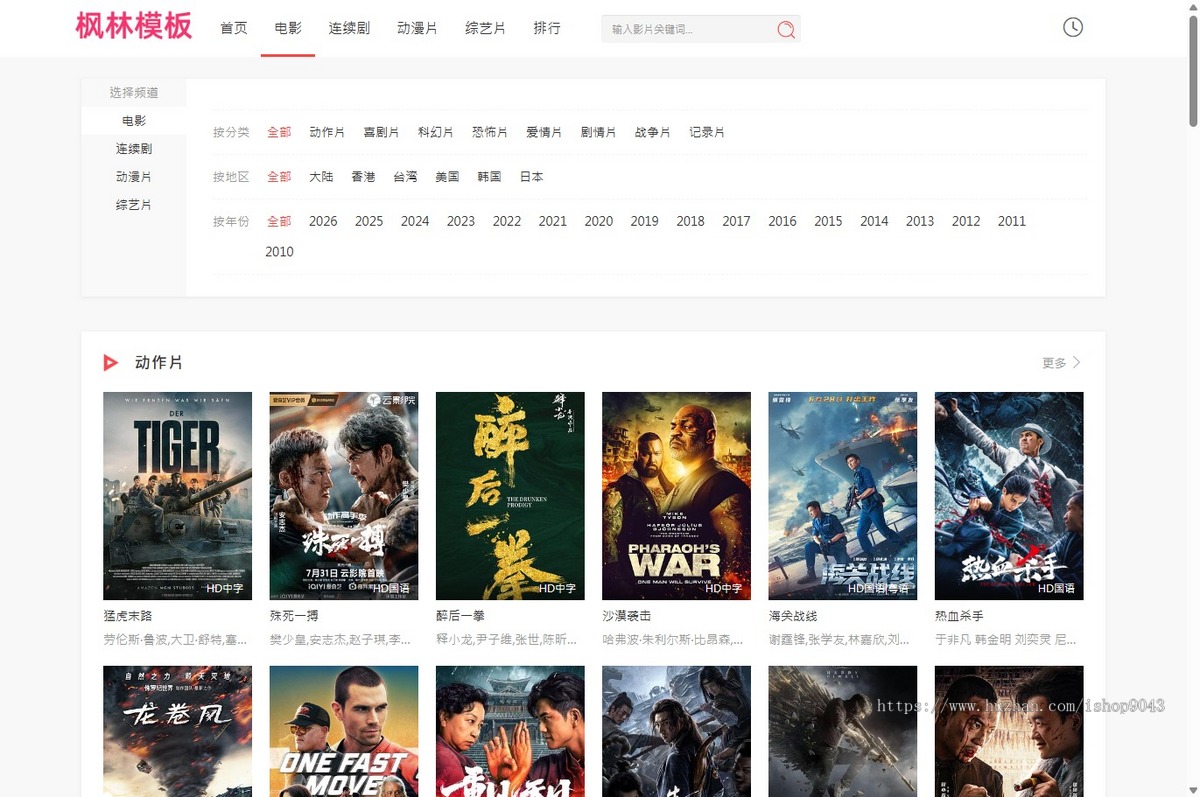1200x797 pixels.
Task: Open the 首页 nav tab
Action: pos(234,28)
